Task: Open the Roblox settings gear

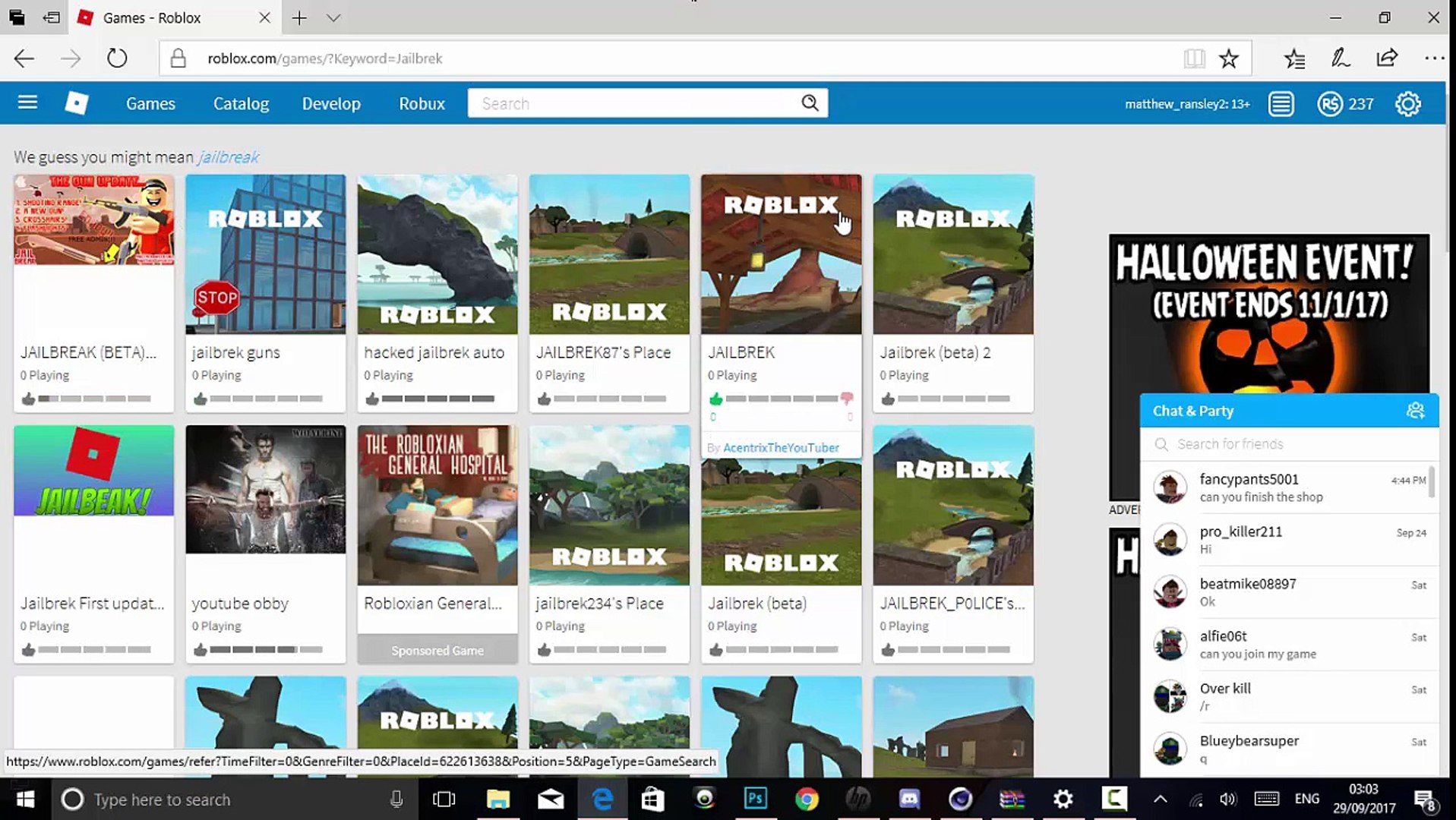Action: [x=1408, y=103]
